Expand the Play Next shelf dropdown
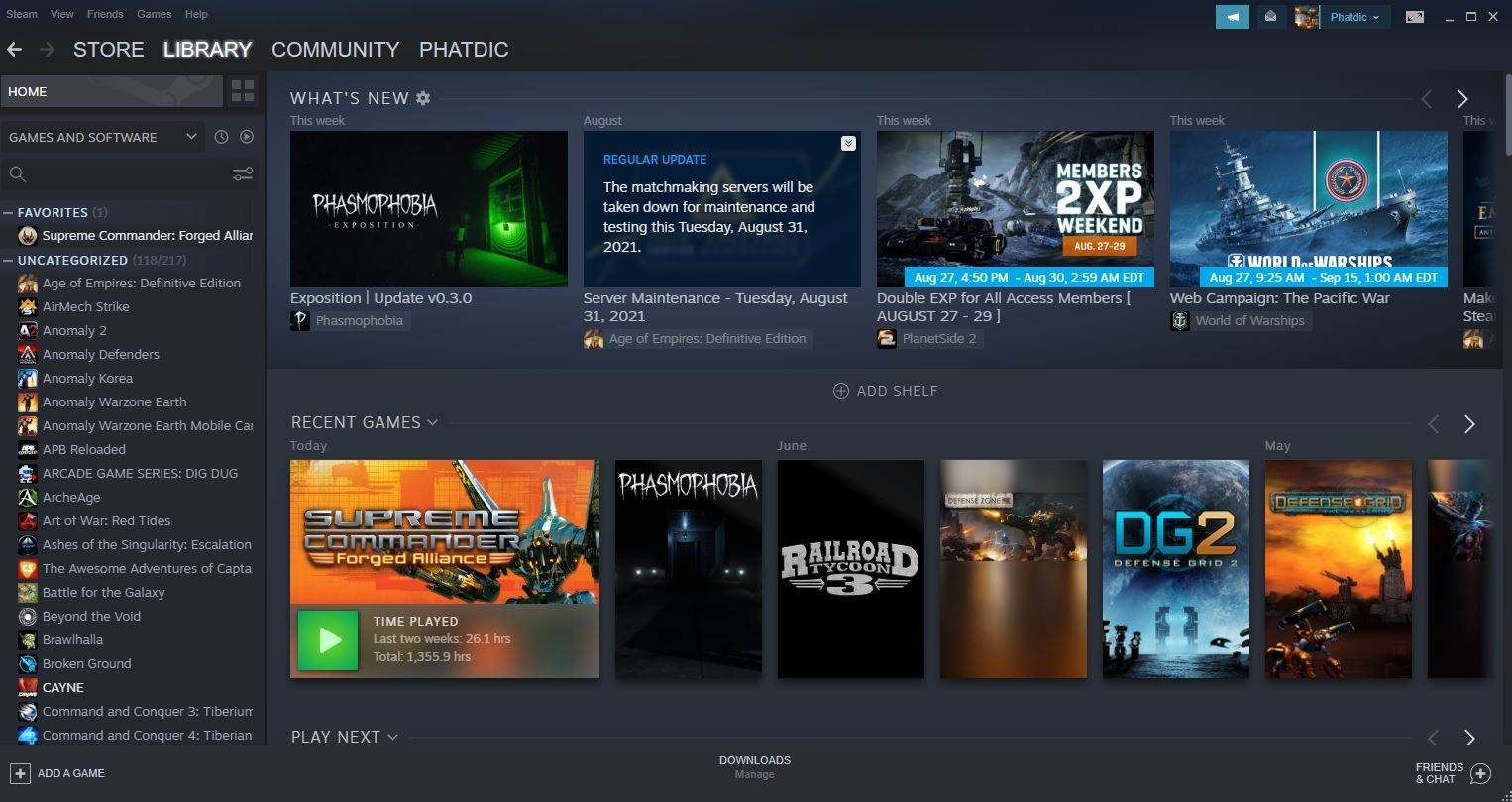The height and width of the screenshot is (802, 1512). tap(392, 737)
